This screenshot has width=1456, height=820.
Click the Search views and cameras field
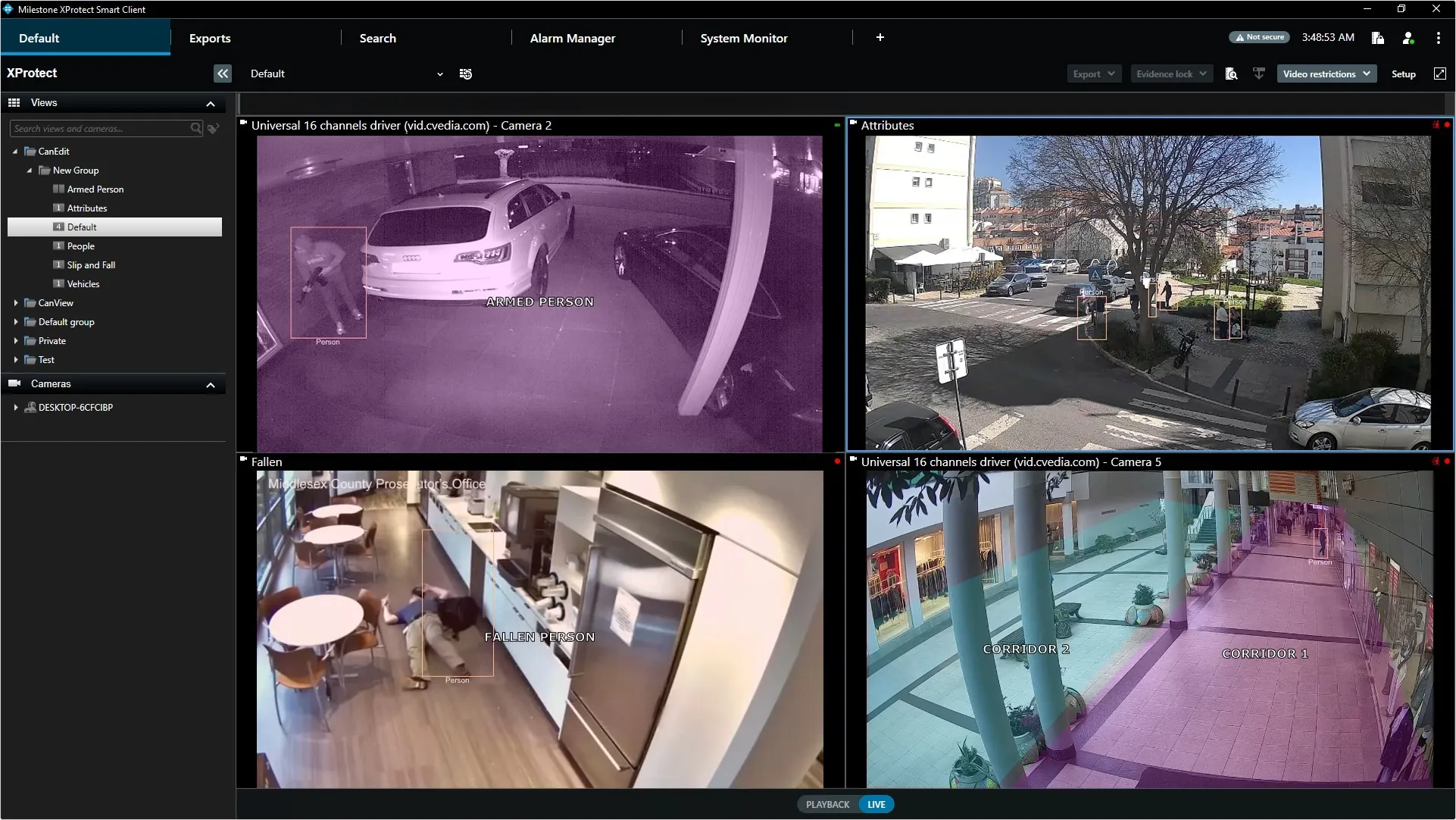(x=98, y=129)
